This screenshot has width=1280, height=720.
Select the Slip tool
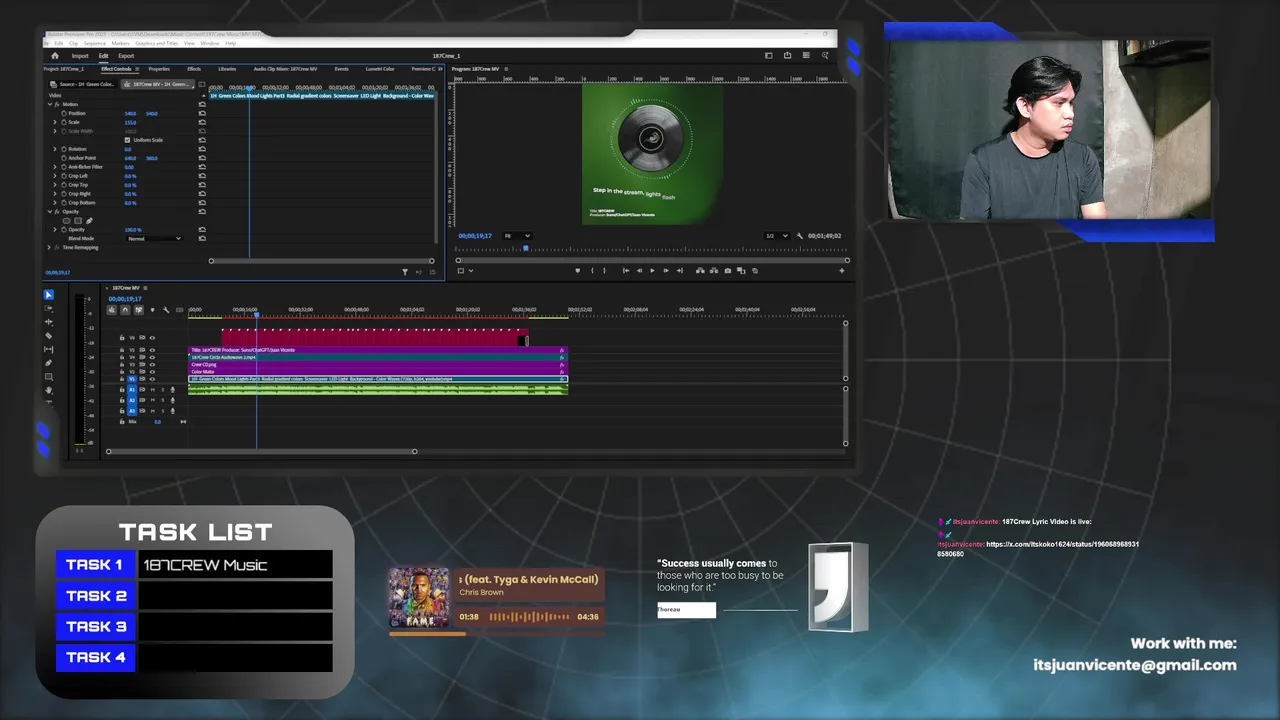coord(48,349)
